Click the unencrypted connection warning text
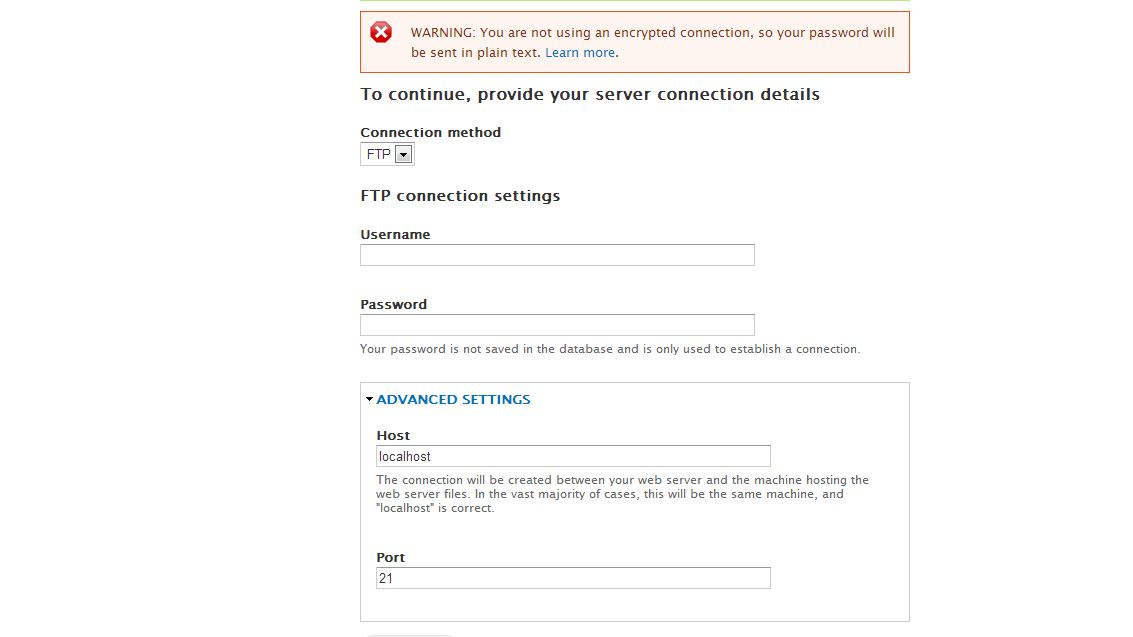Viewport: 1133px width, 637px height. (x=652, y=43)
